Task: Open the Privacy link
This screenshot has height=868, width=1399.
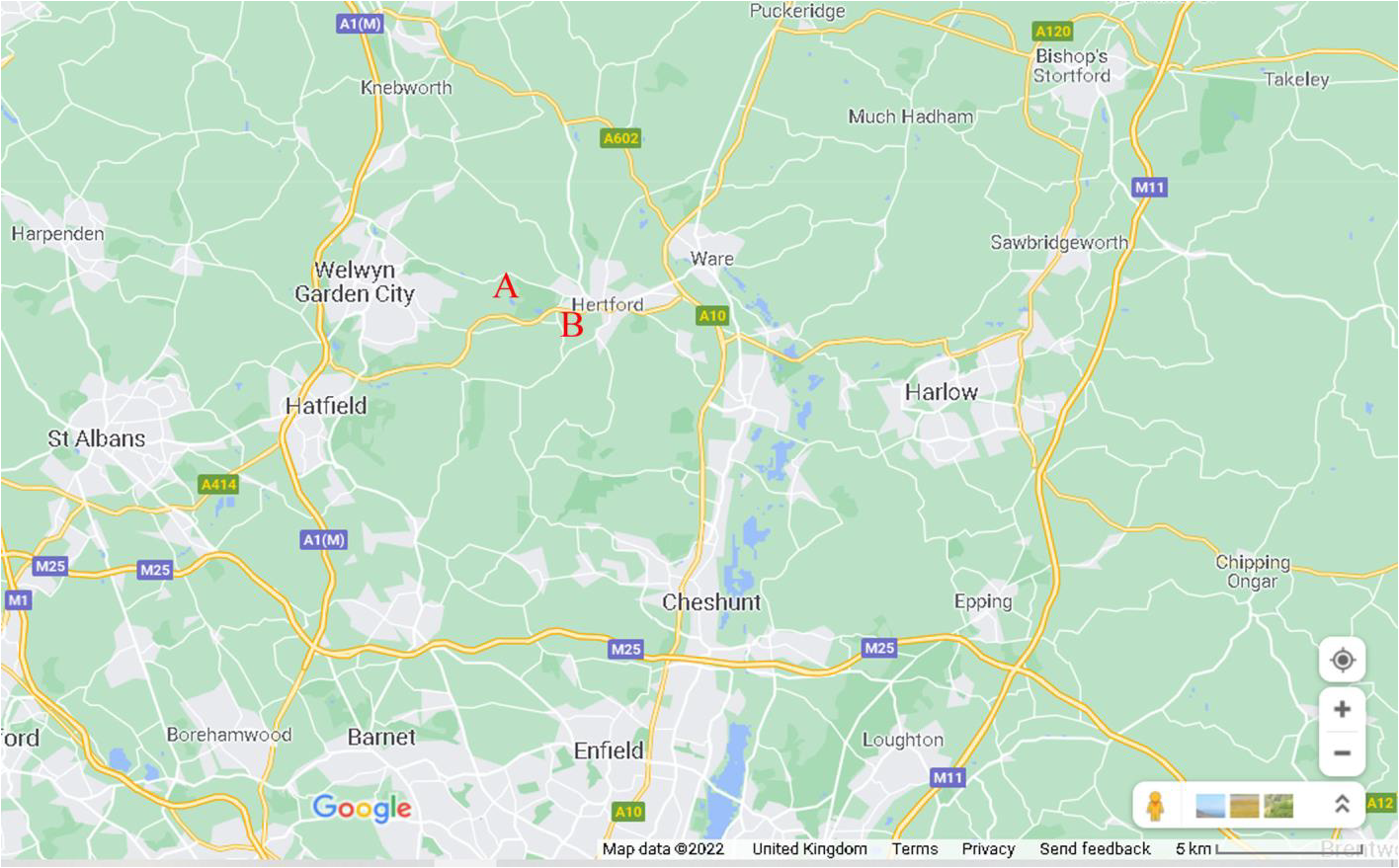Action: coord(988,849)
